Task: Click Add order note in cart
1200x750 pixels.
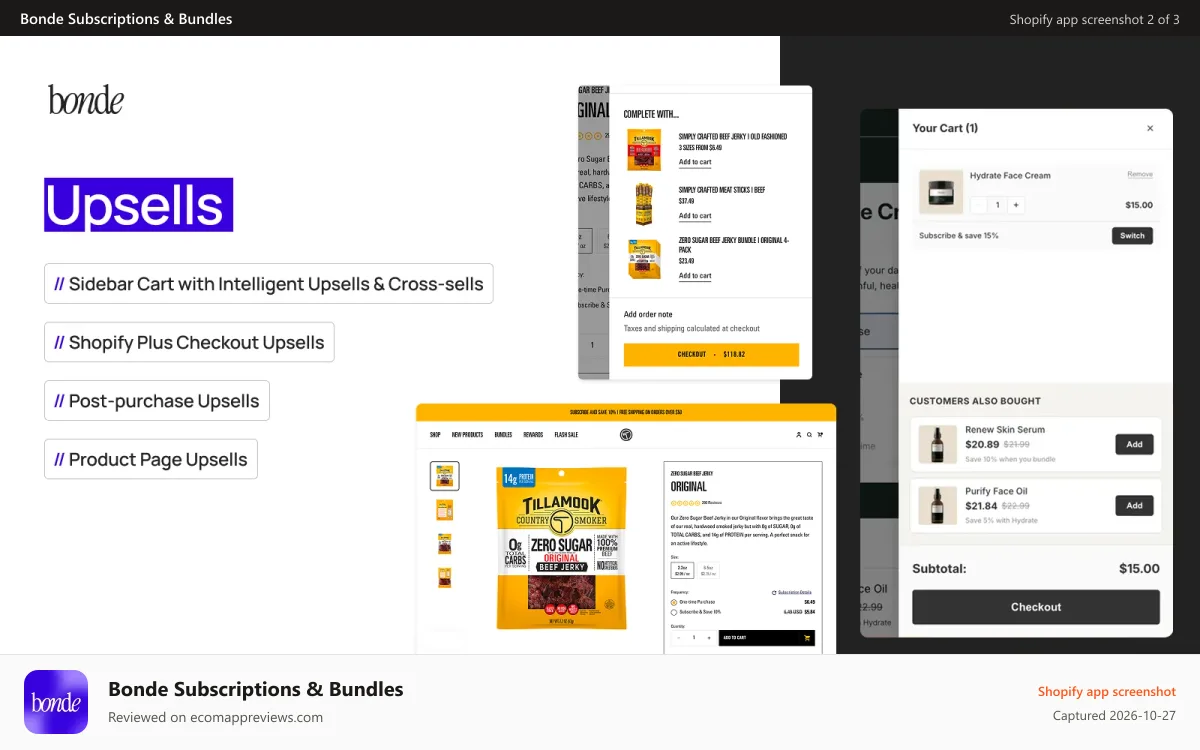Action: pyautogui.click(x=648, y=315)
